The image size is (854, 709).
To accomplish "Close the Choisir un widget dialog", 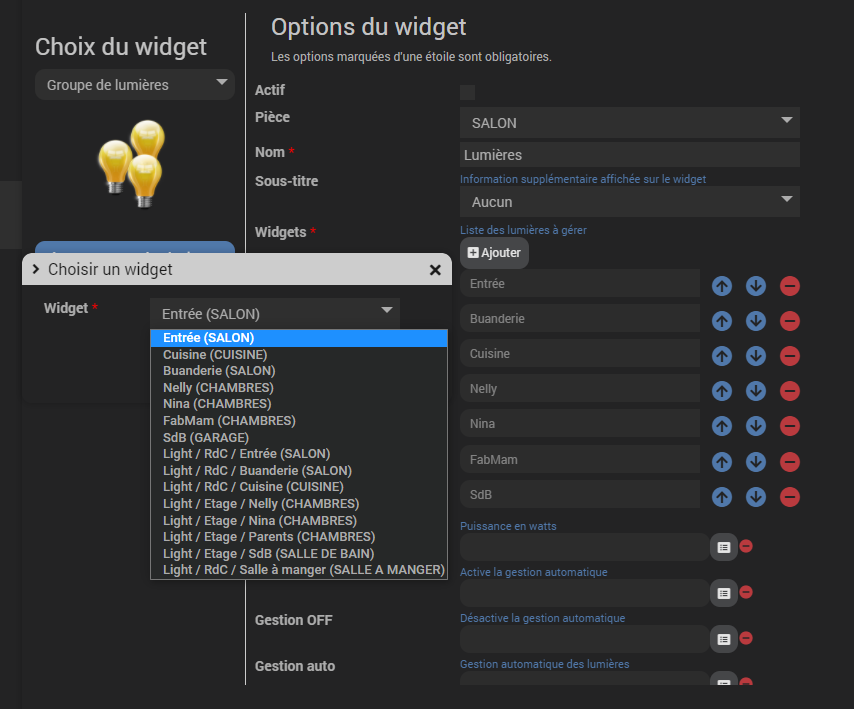I will click(x=435, y=270).
